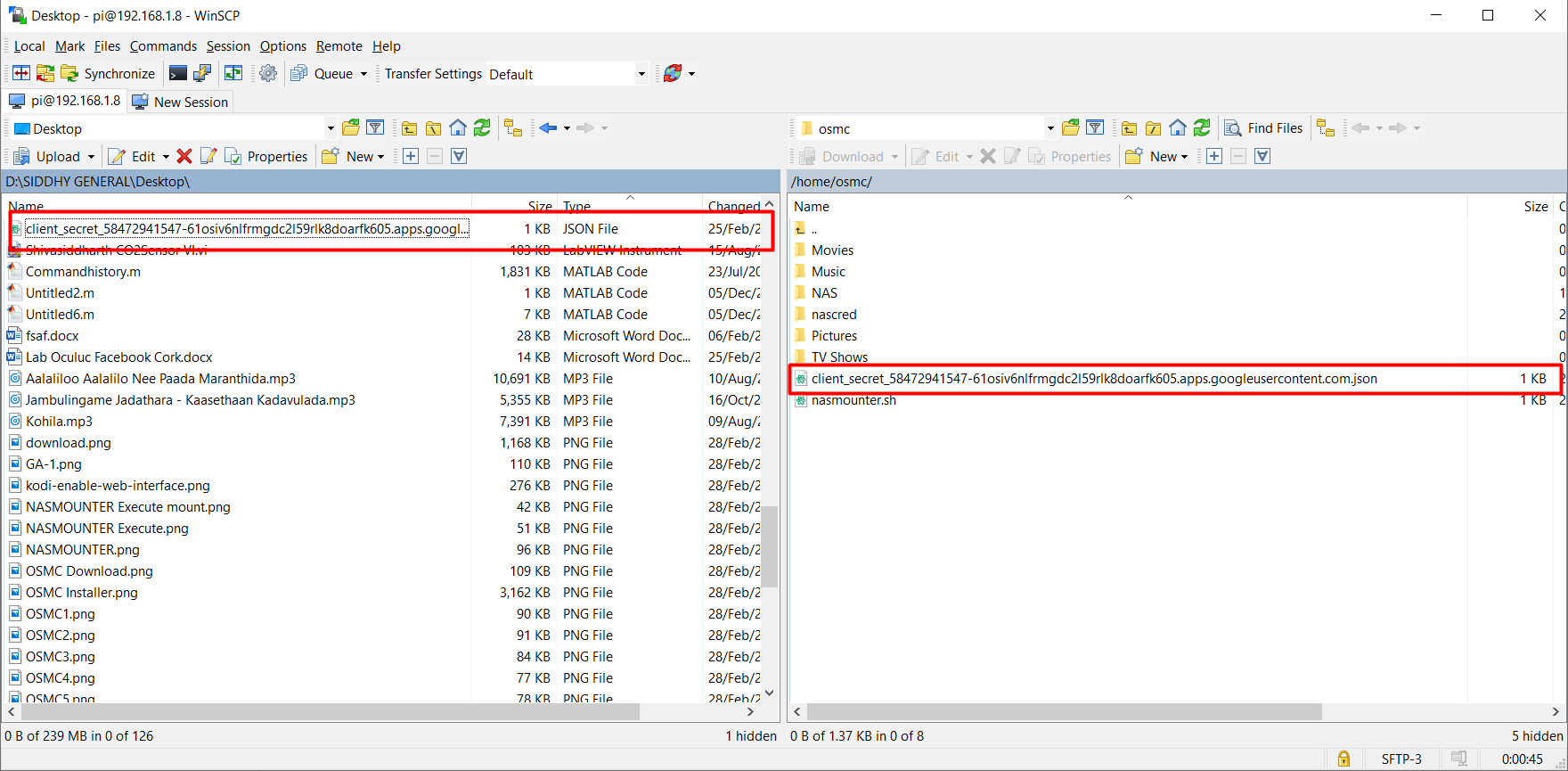Click the Compare Directories toolbar icon
1568x771 pixels.
[21, 73]
